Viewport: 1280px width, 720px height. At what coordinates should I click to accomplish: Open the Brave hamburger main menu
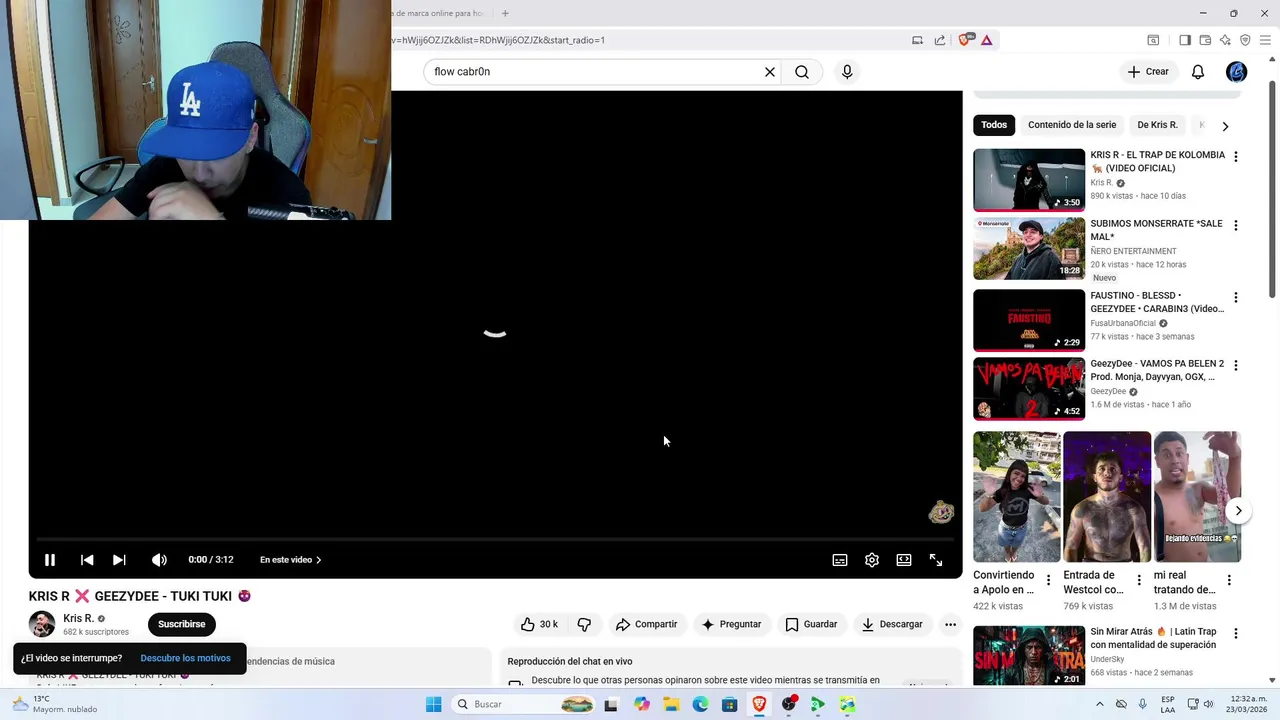(x=1265, y=40)
